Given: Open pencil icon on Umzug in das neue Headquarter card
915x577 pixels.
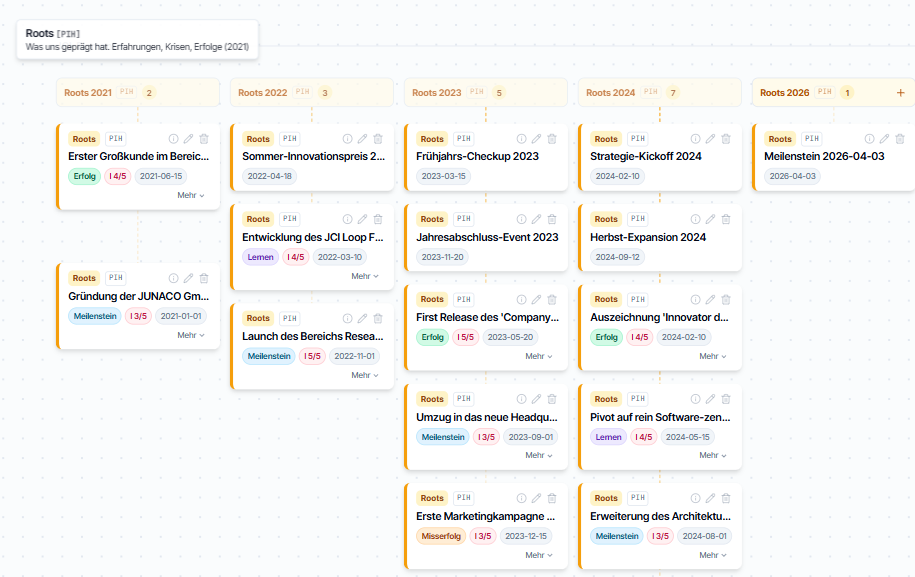Looking at the screenshot, I should 536,399.
